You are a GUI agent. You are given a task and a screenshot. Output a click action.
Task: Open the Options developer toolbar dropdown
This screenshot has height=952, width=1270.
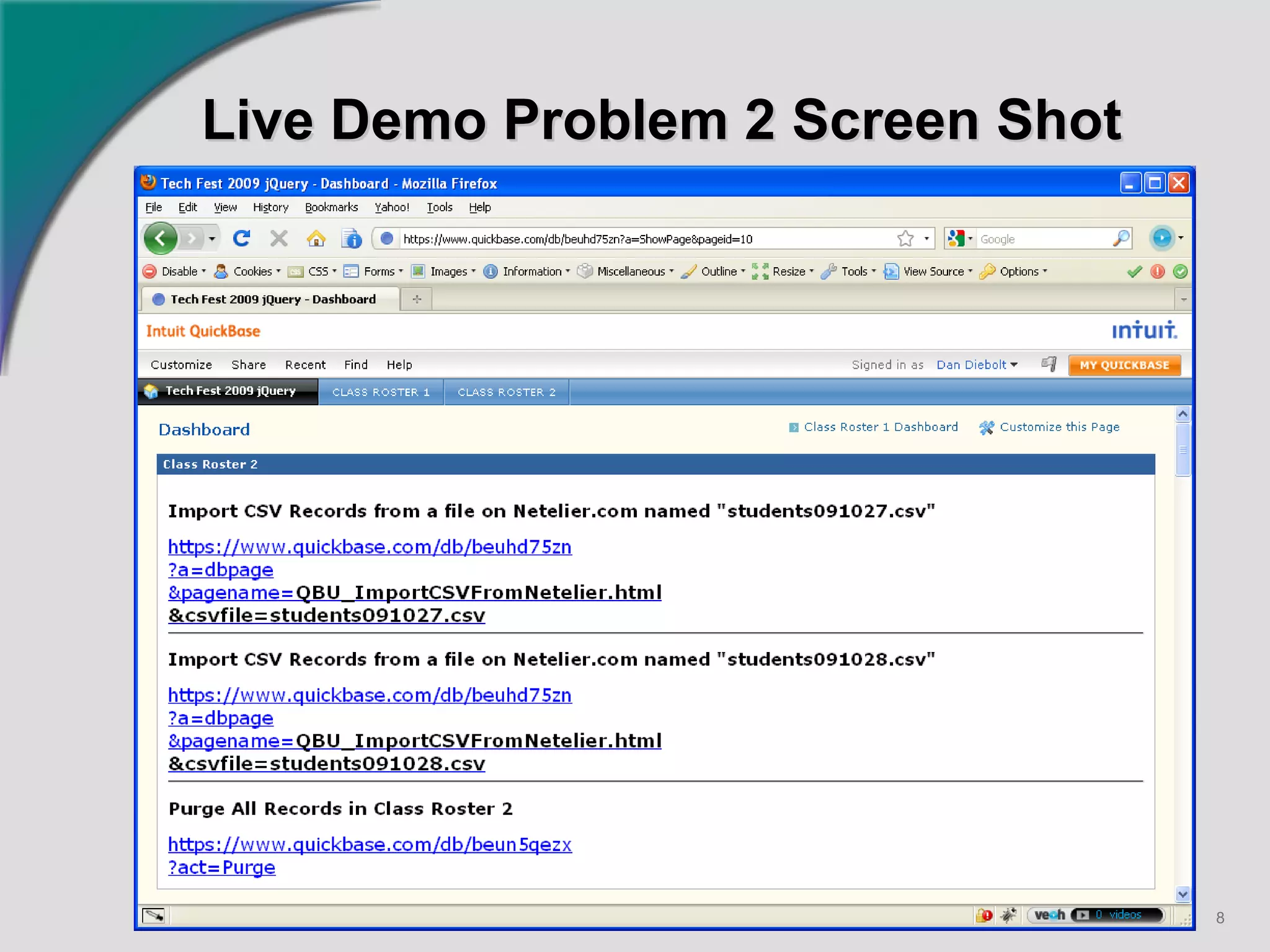[x=1013, y=271]
